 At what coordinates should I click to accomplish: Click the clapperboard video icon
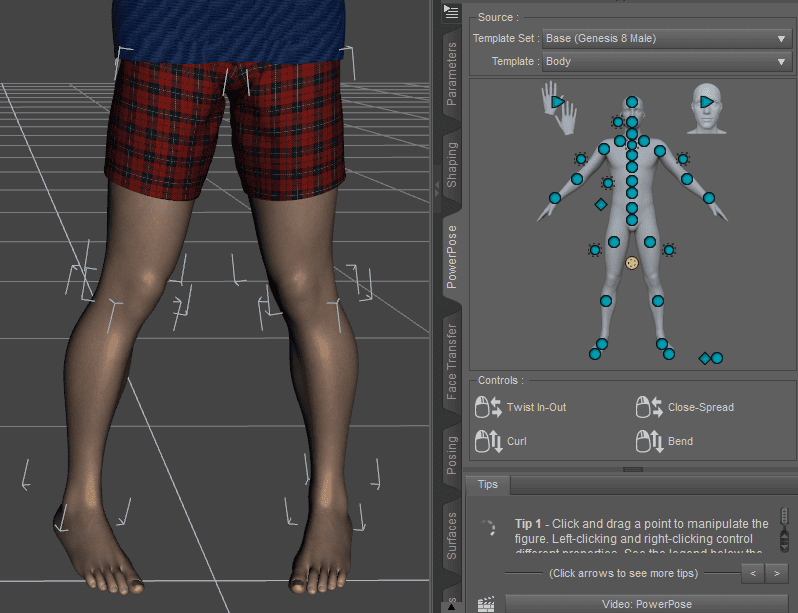486,604
